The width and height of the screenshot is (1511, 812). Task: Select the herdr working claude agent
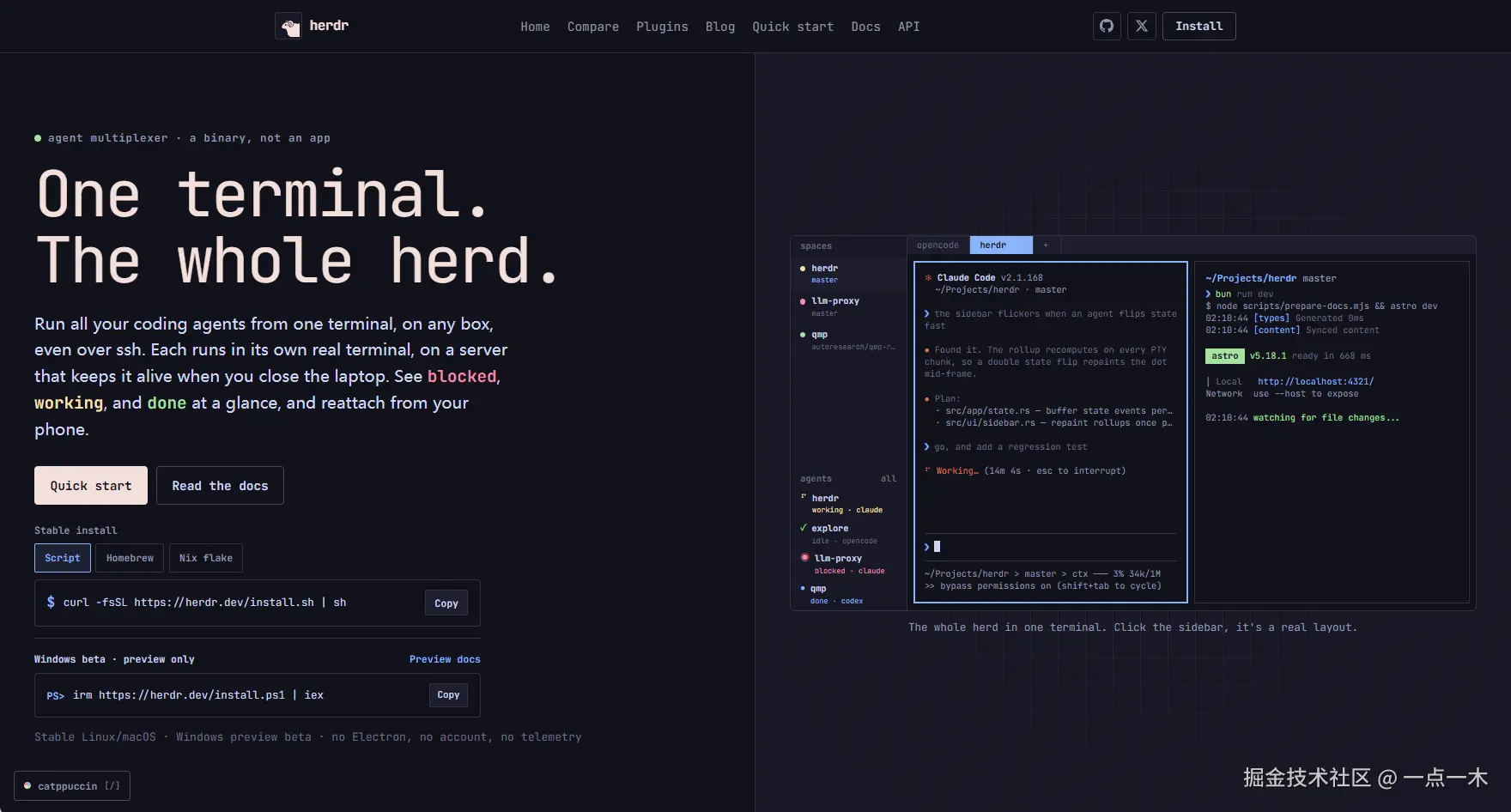[x=848, y=504]
